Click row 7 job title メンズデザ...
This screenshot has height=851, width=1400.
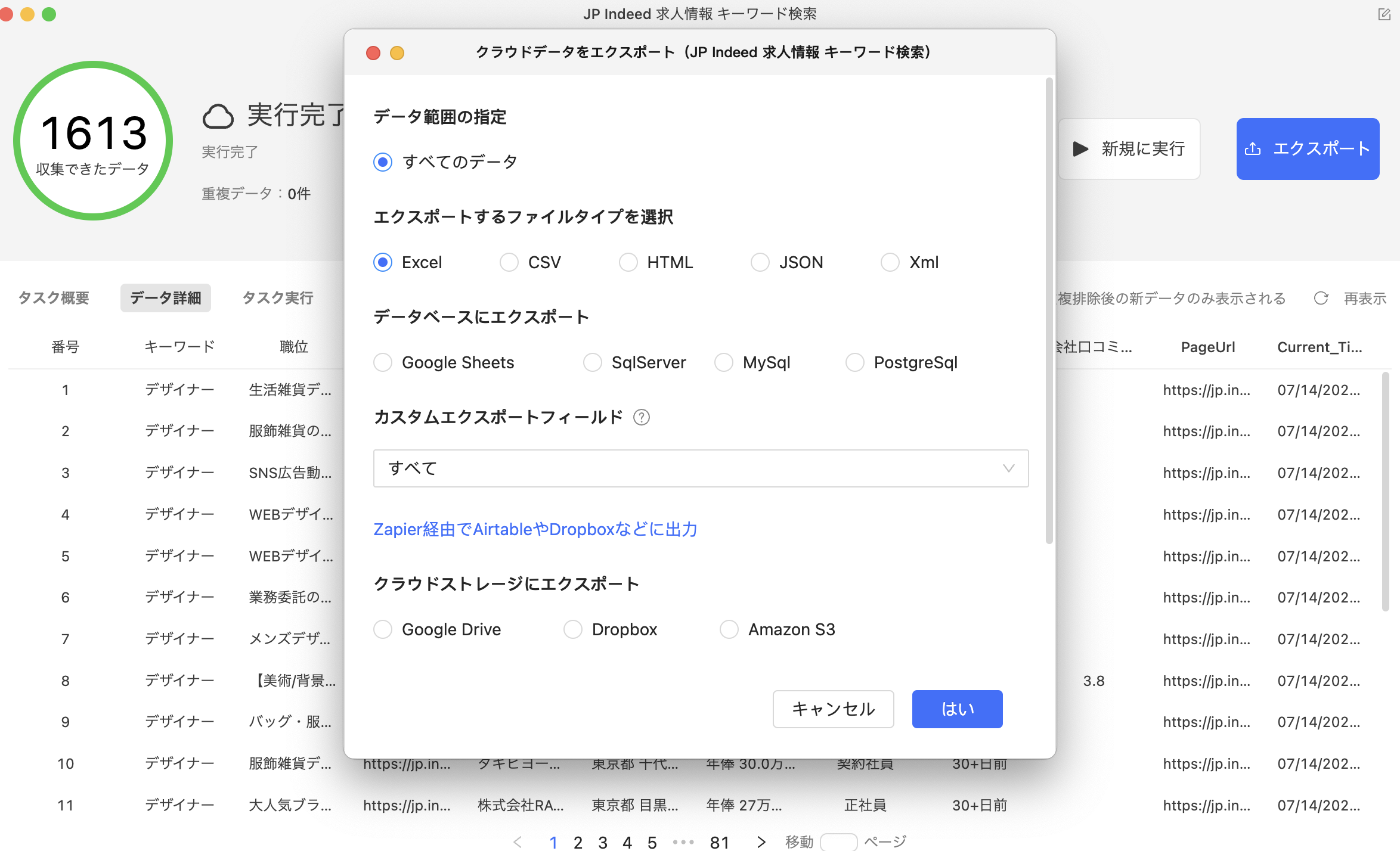pyautogui.click(x=290, y=639)
